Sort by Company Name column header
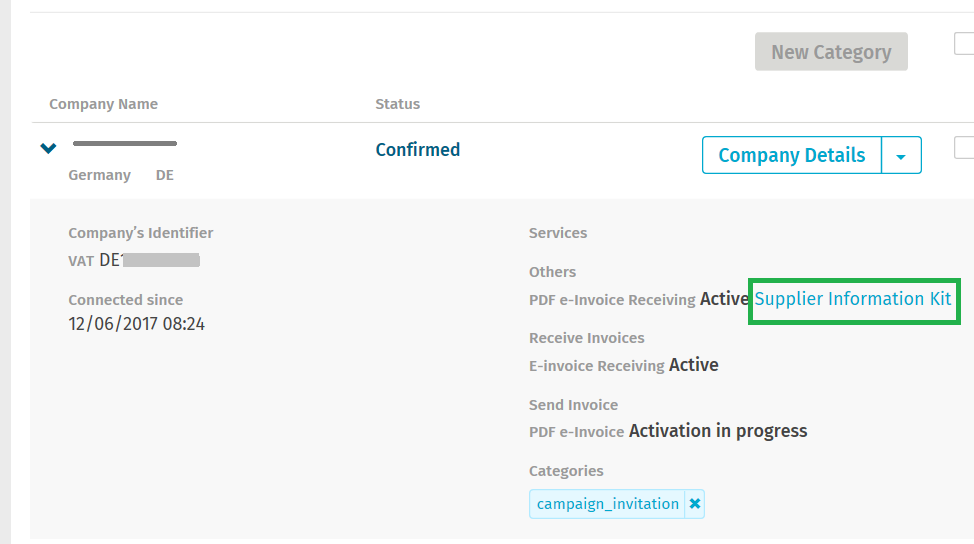The image size is (974, 544). tap(103, 104)
